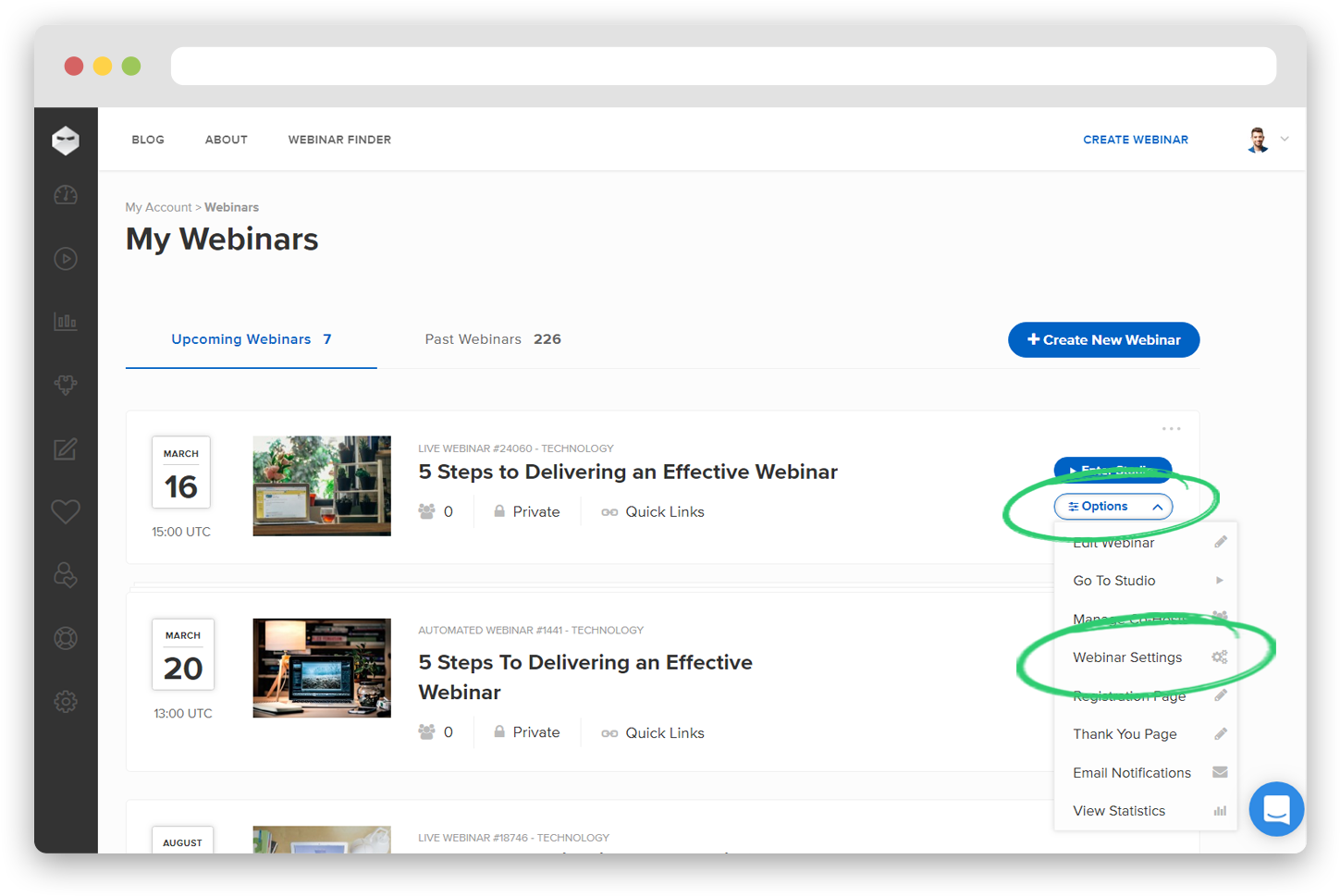Open the bar-chart analytics icon in sidebar
The image size is (1340, 896).
[x=66, y=322]
